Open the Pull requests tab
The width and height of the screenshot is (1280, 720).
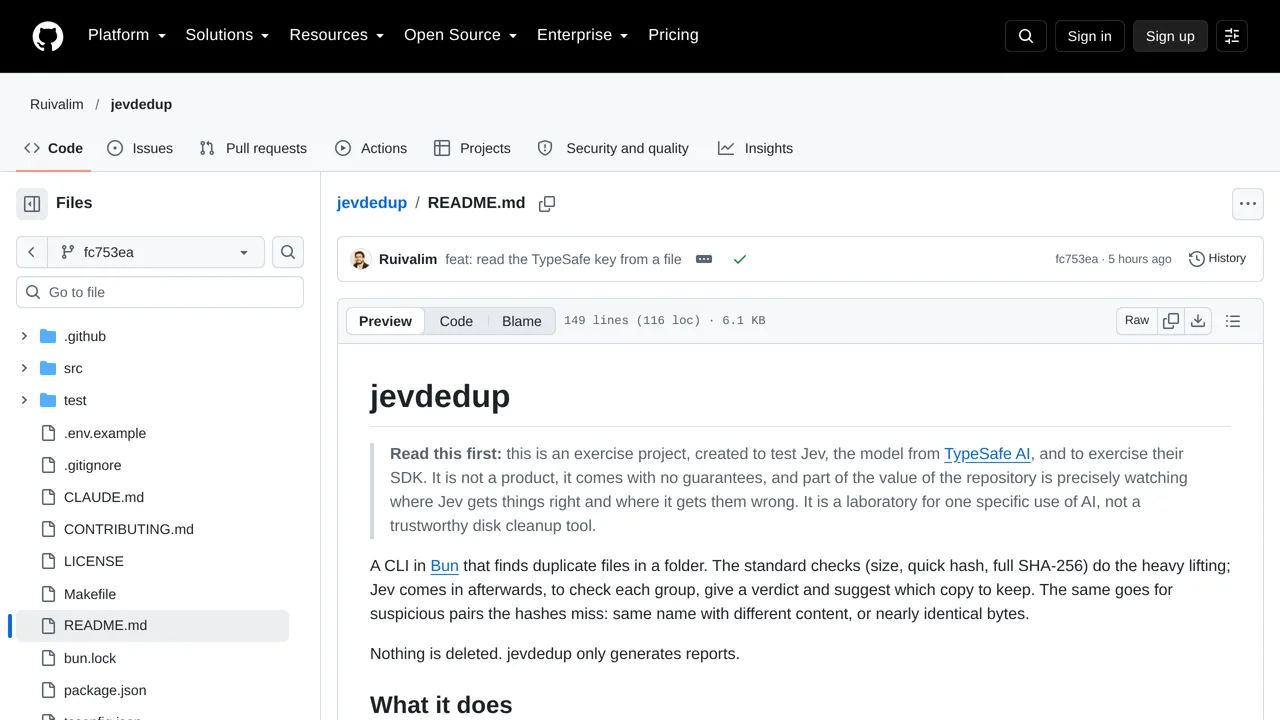[253, 148]
